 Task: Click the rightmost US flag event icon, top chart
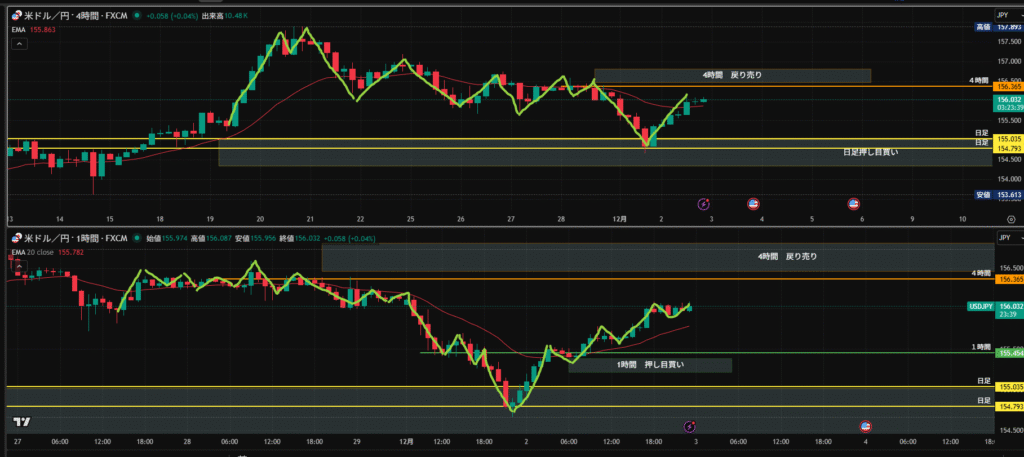pos(855,203)
